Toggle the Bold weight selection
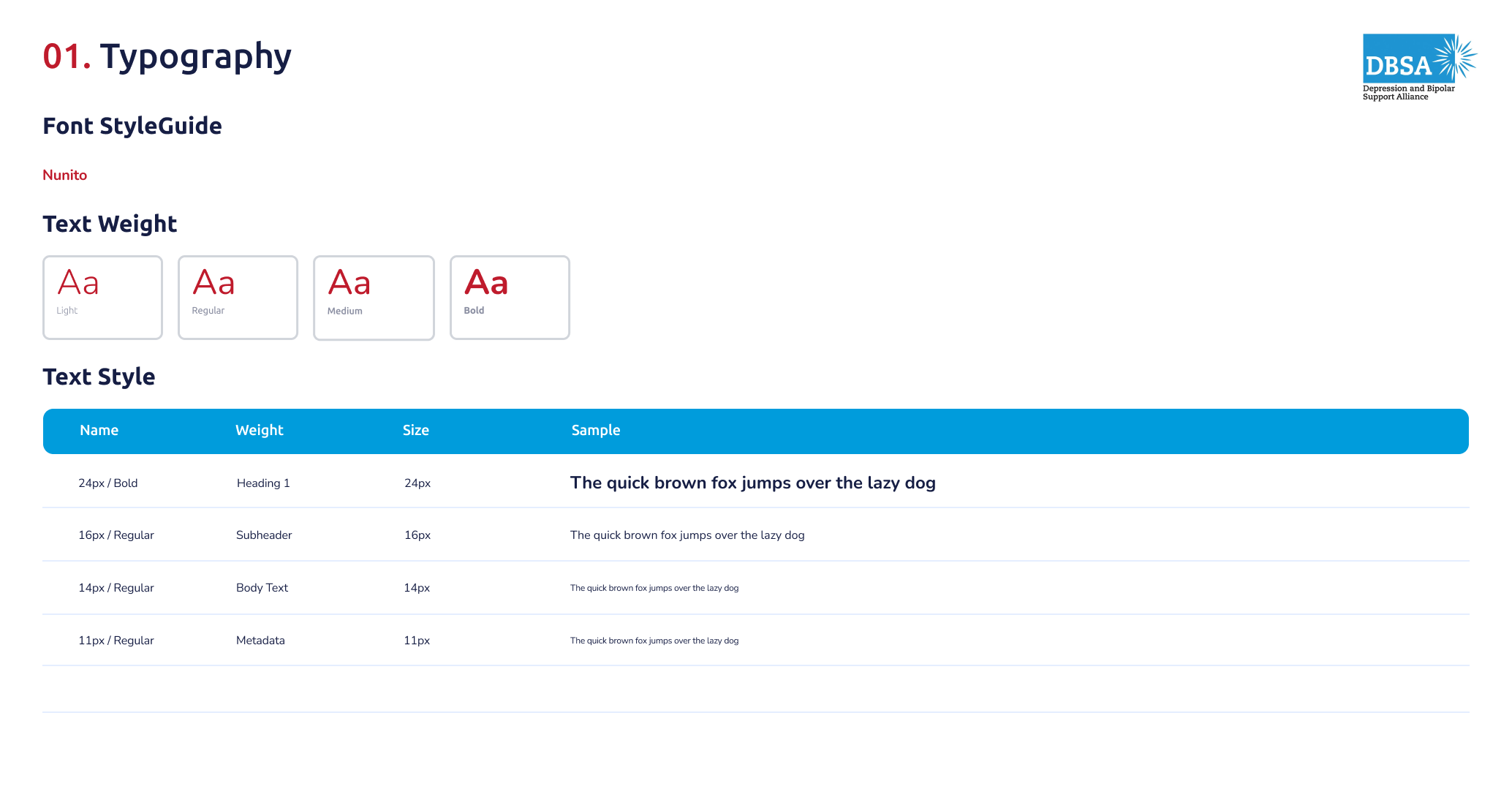Screen dimensions: 1512x789 [x=510, y=297]
